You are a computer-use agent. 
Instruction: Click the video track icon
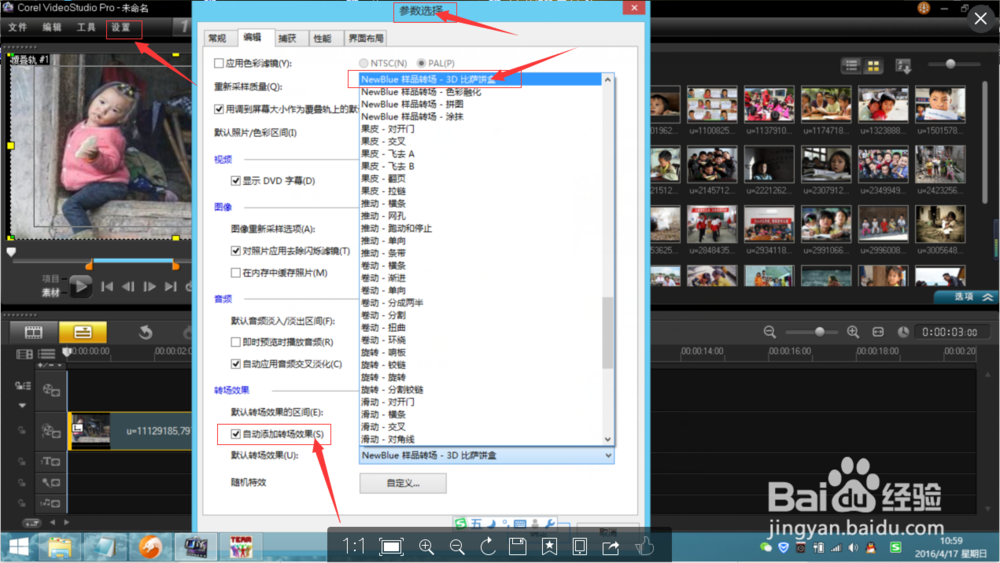(51, 390)
